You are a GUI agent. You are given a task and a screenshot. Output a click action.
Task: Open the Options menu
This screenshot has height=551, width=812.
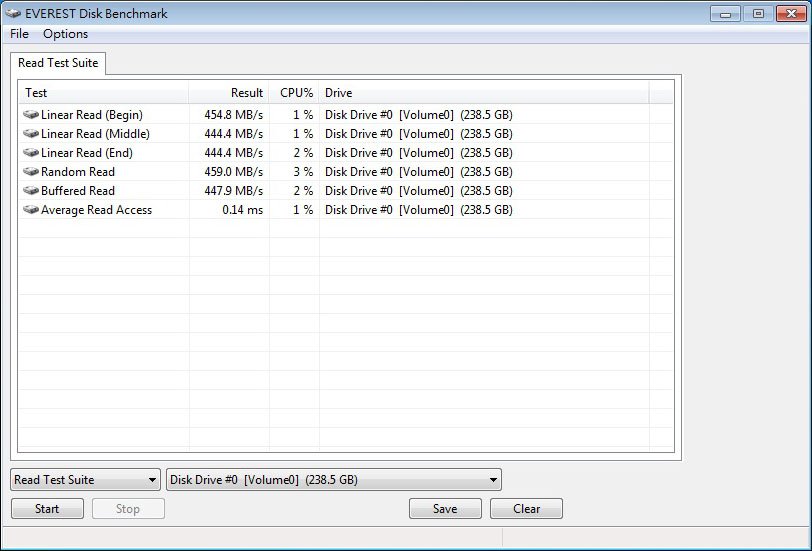click(x=65, y=34)
